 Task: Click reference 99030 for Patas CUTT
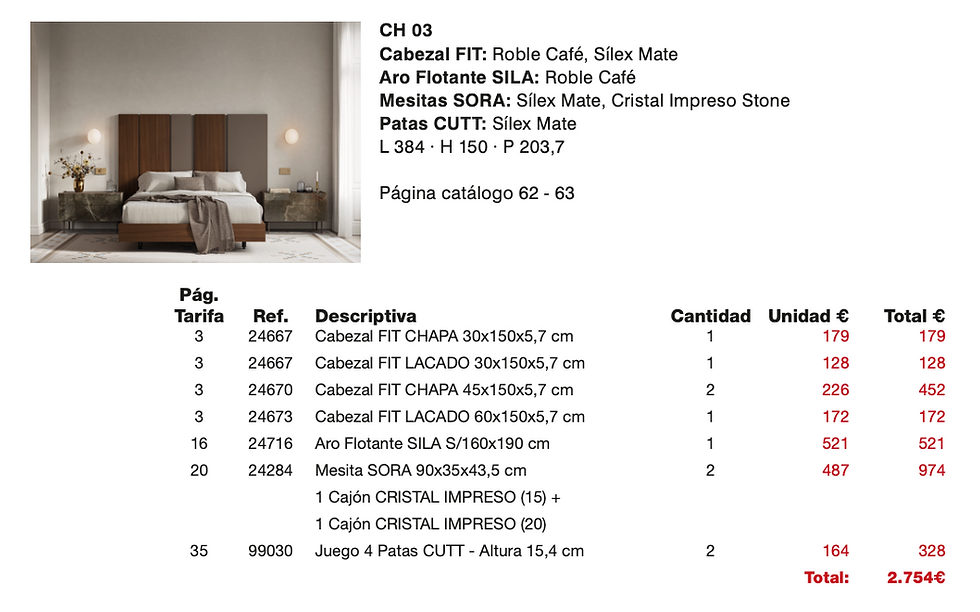[270, 551]
